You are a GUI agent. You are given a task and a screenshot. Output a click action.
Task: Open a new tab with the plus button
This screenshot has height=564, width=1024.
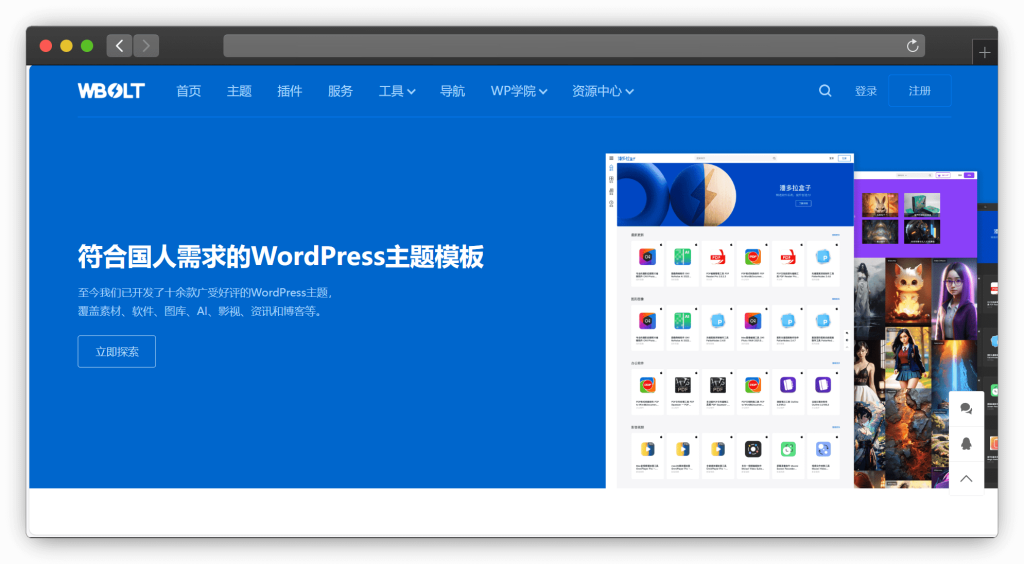coord(984,53)
